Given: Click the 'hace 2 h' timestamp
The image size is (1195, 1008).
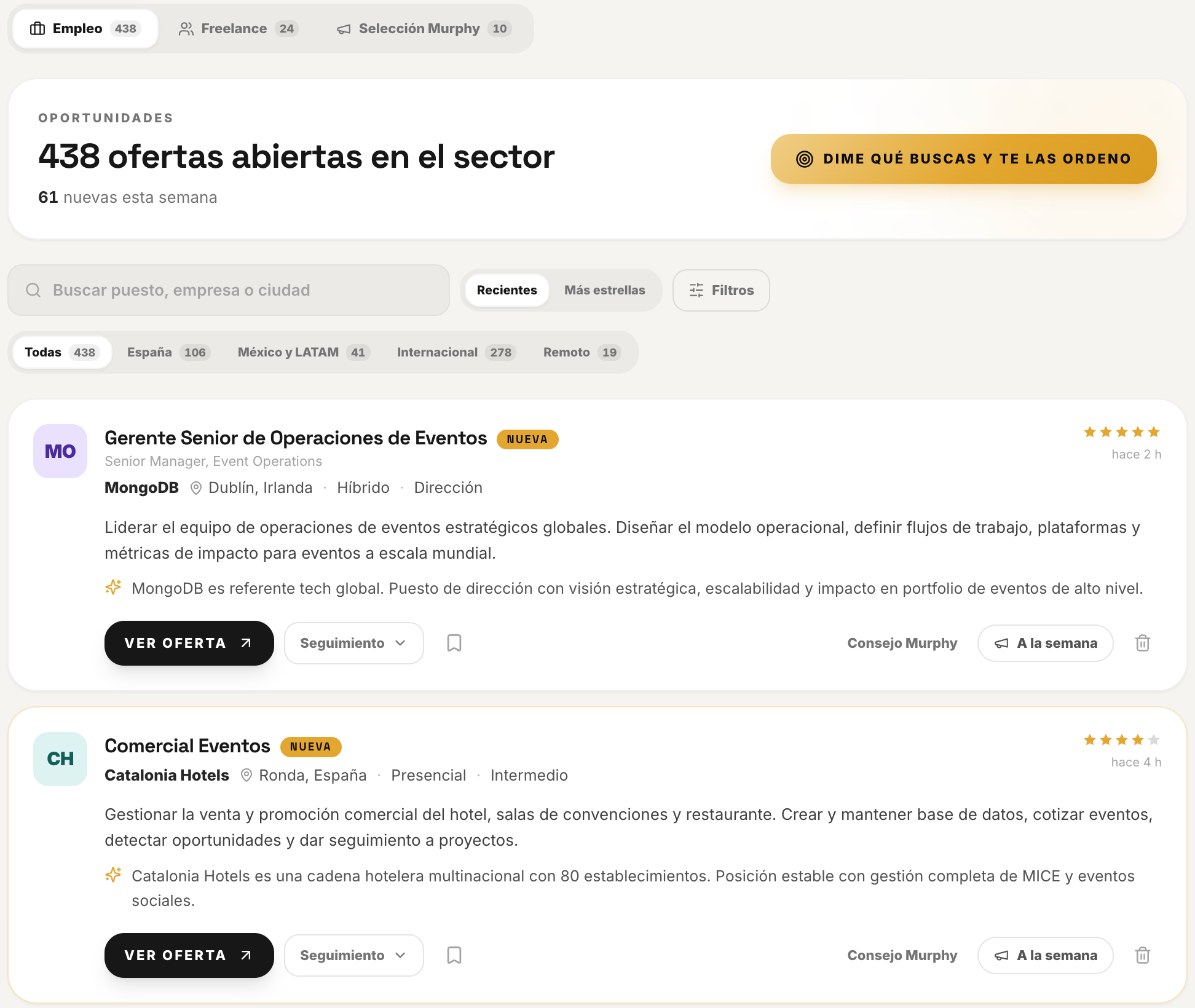Looking at the screenshot, I should 1136,454.
